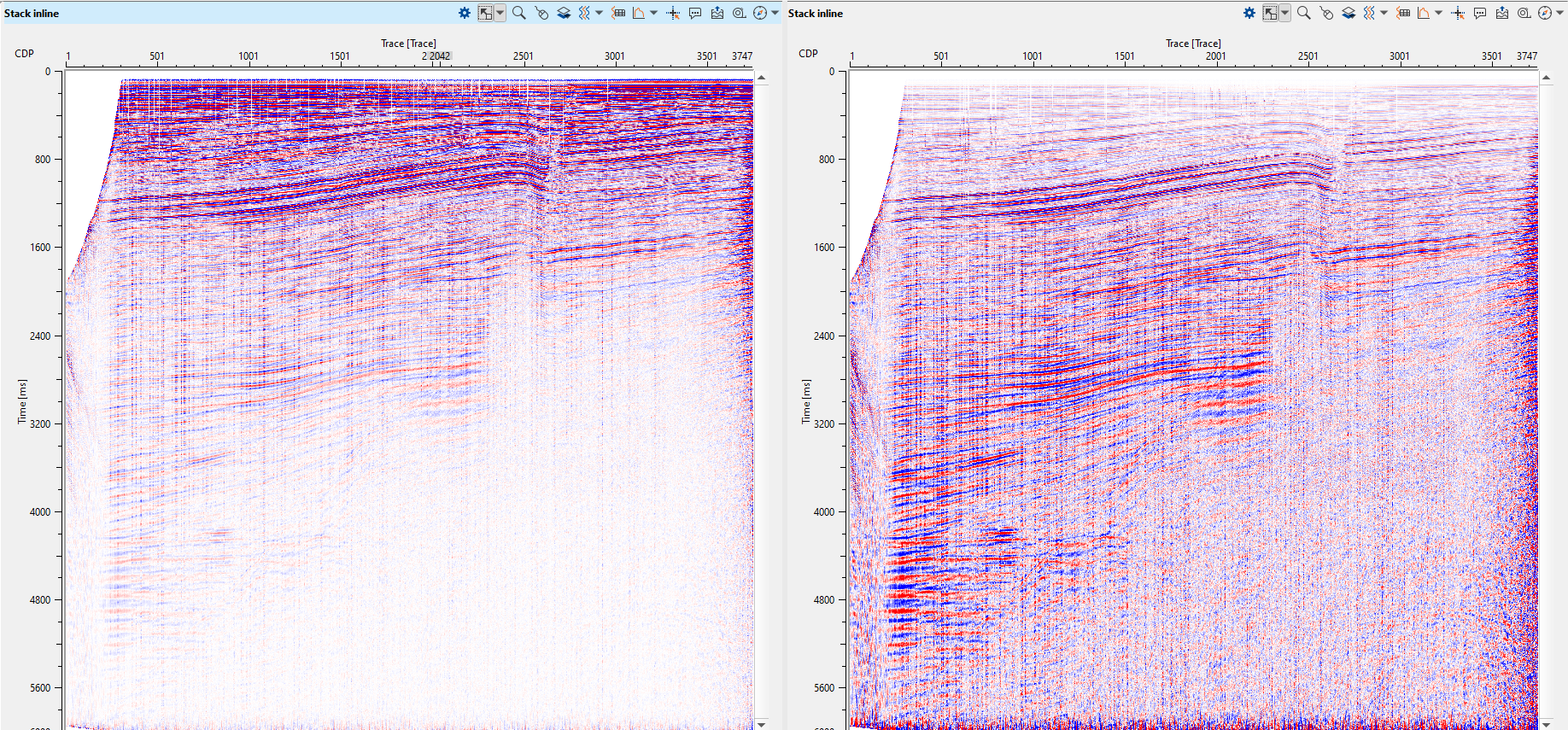The width and height of the screenshot is (1568, 730).
Task: Activate crosshair picking tool in right panel
Action: pos(1458,13)
